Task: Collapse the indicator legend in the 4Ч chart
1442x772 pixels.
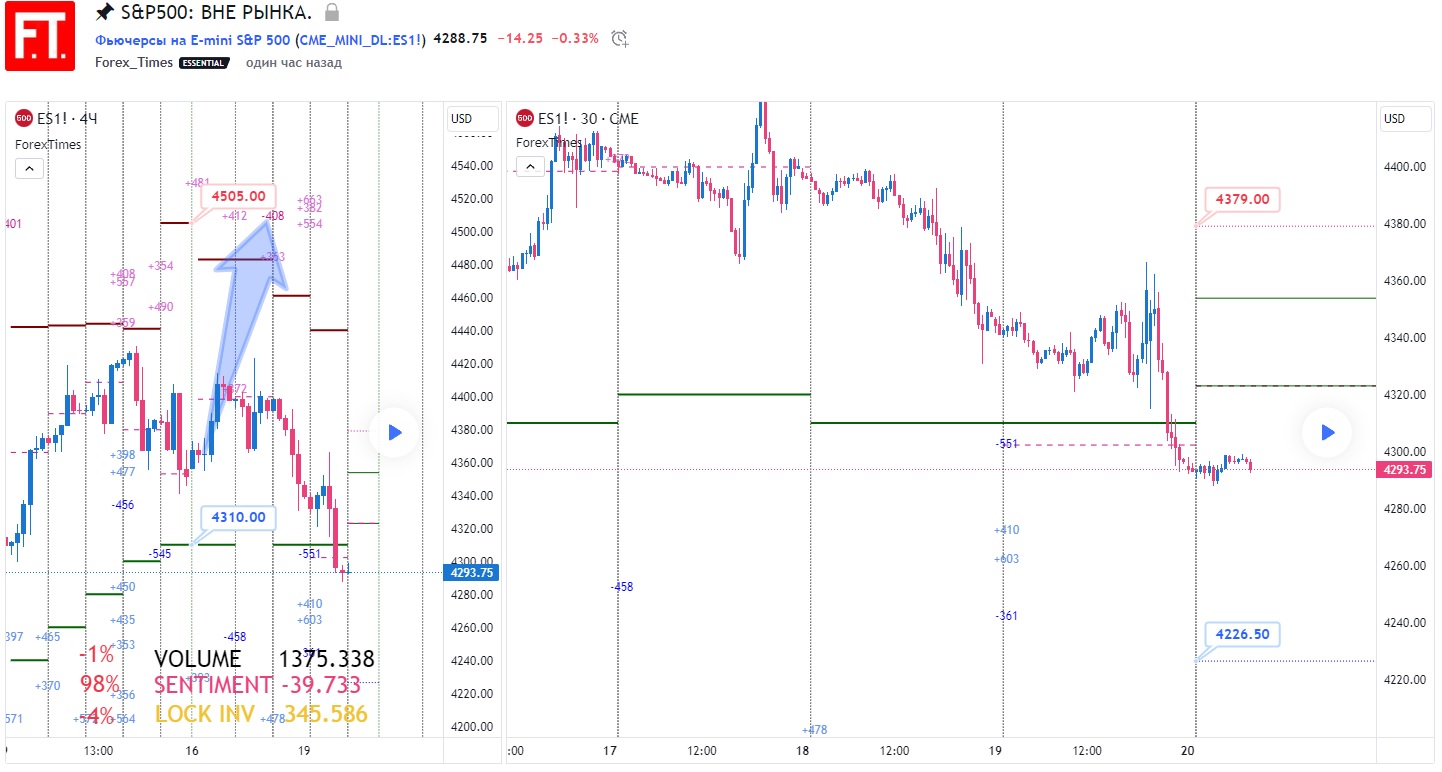Action: point(29,169)
